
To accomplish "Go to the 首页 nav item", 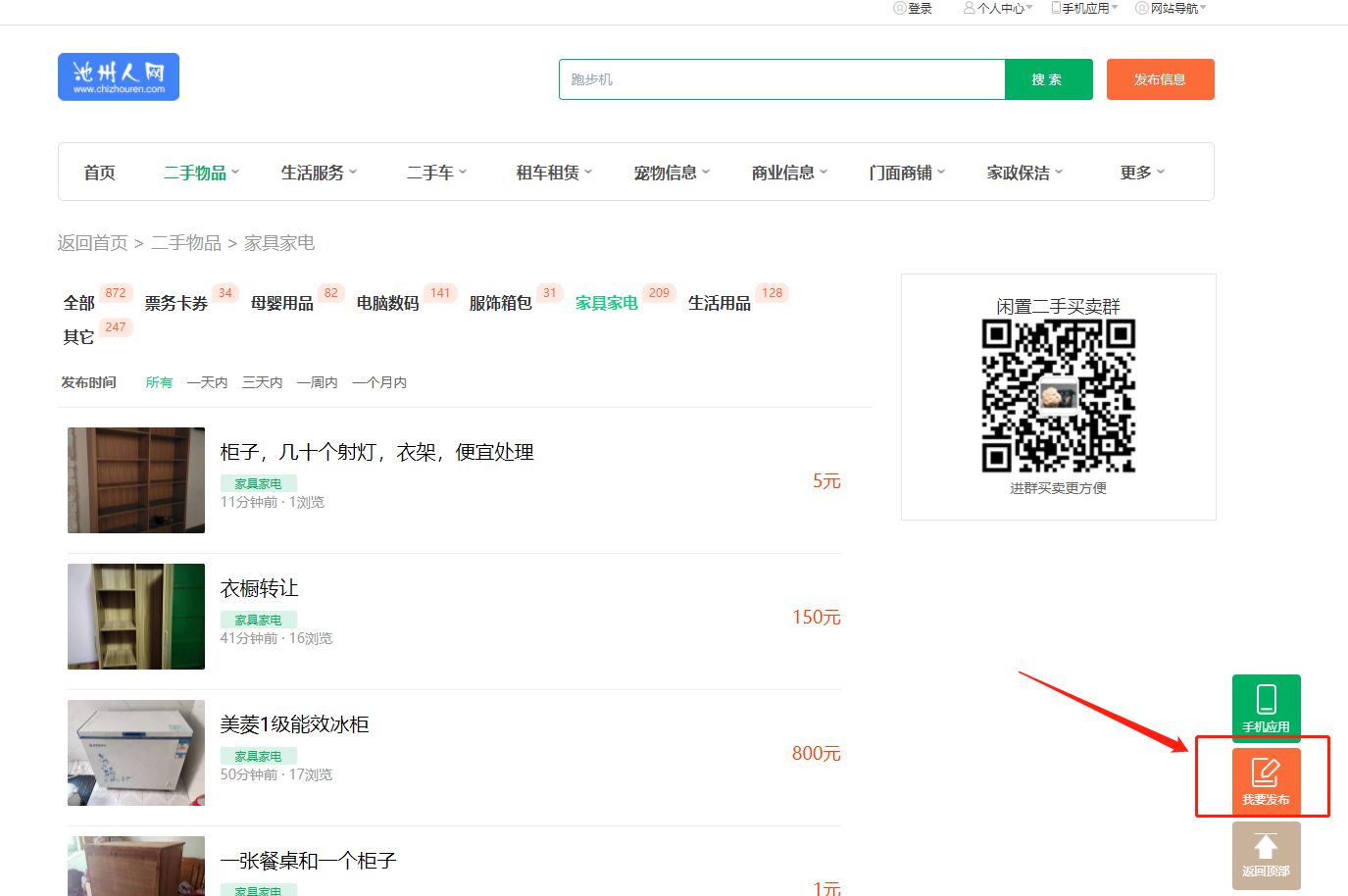I will (x=99, y=173).
